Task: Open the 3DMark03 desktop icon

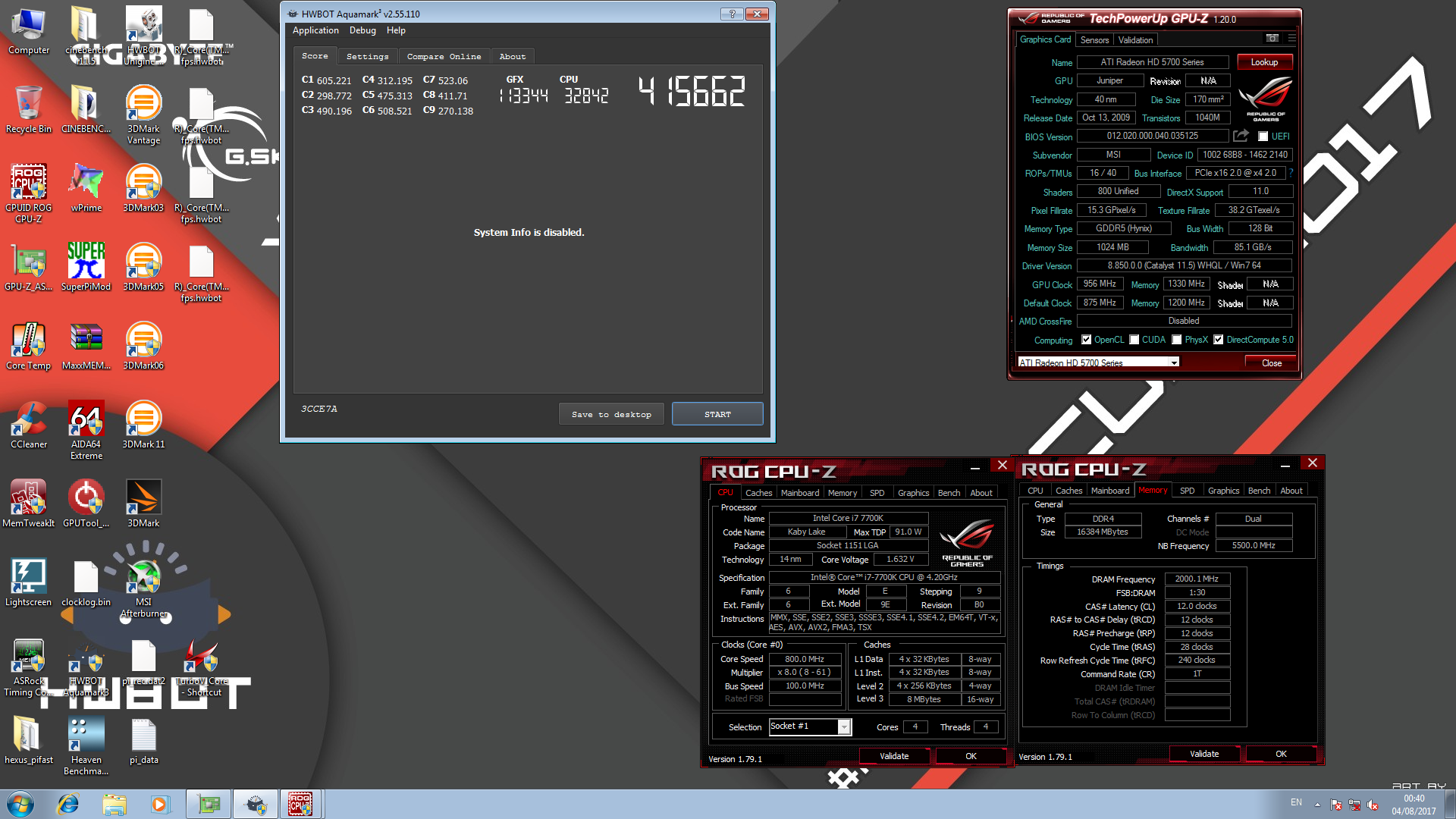Action: coord(143,188)
